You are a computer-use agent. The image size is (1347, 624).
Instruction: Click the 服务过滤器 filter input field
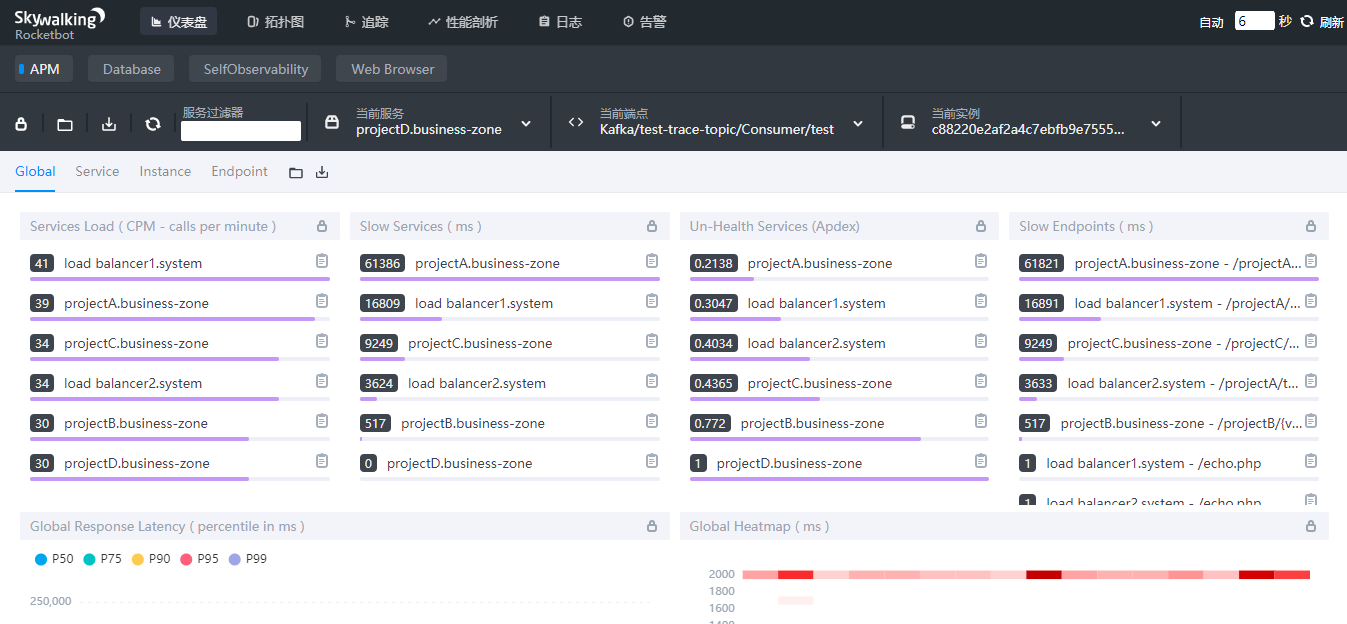coord(241,131)
